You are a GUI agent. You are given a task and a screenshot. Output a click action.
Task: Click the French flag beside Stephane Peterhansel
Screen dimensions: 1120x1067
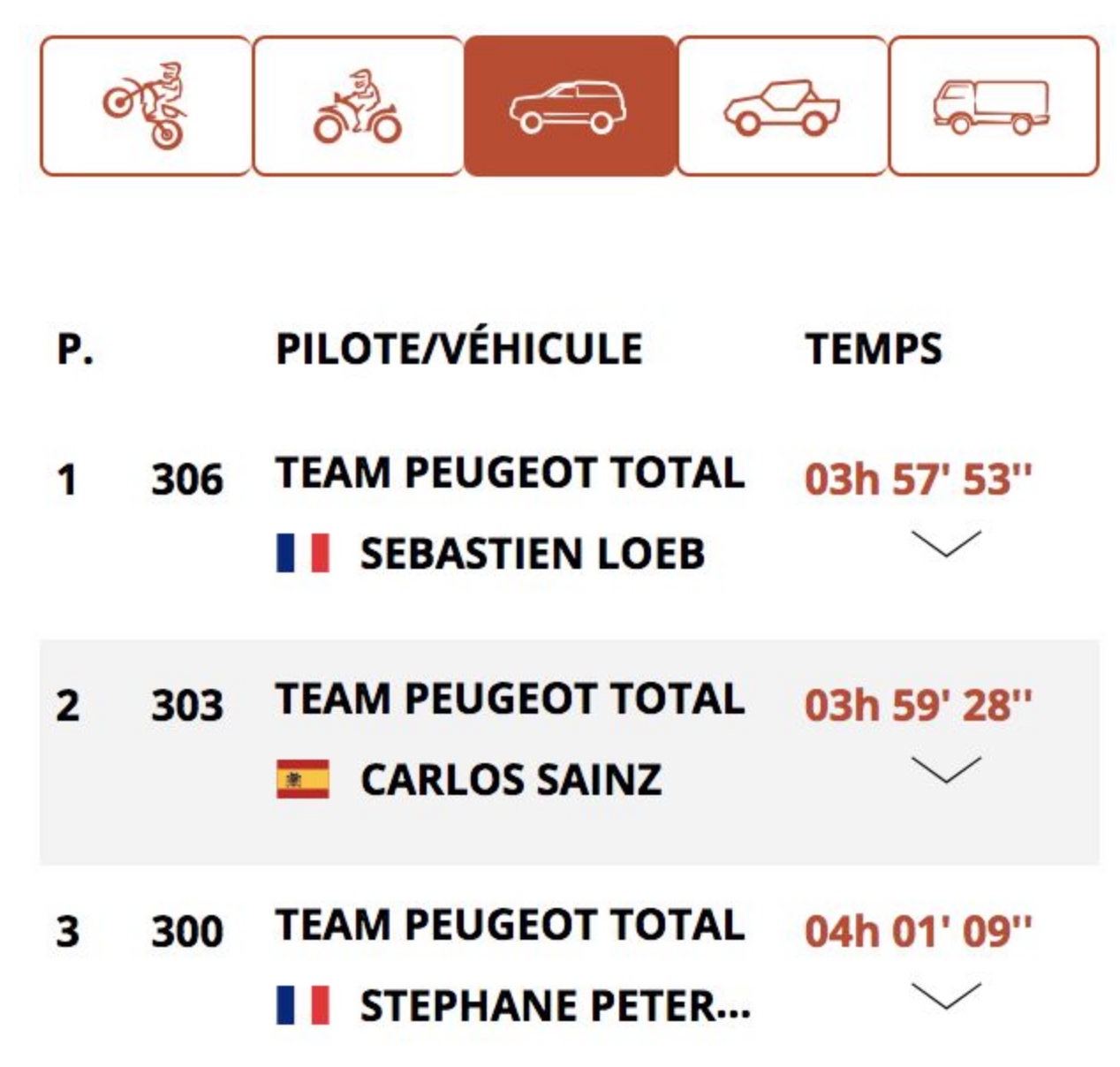click(303, 1005)
